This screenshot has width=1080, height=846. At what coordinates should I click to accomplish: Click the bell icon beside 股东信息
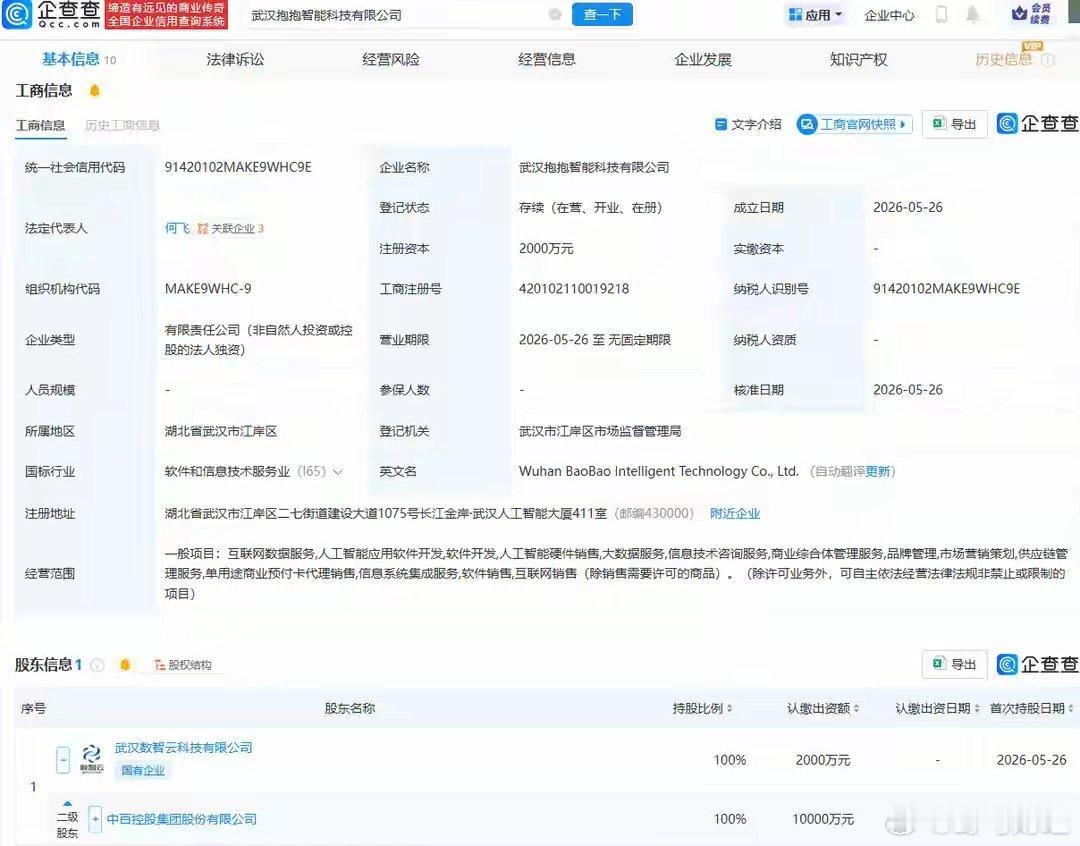125,665
